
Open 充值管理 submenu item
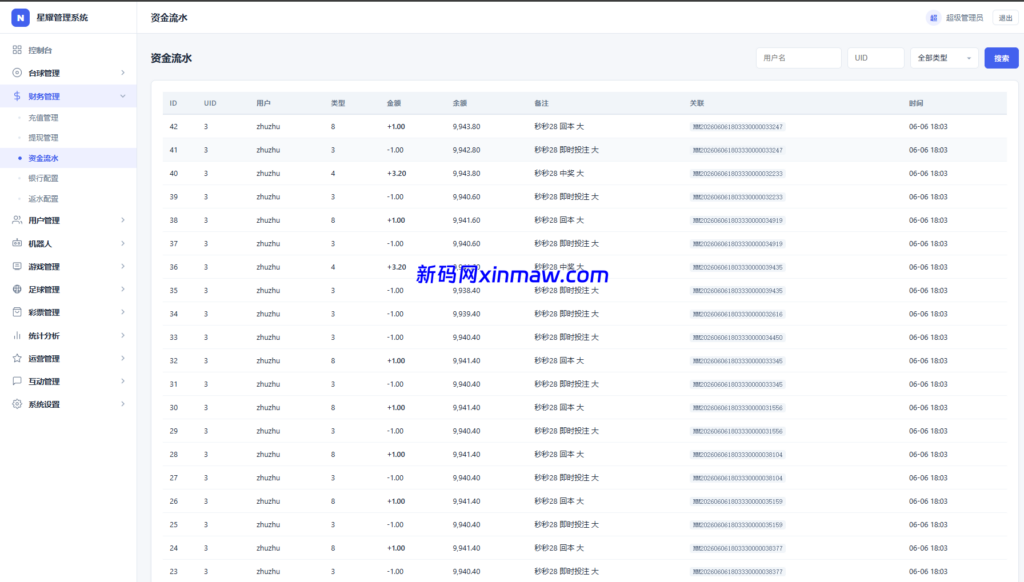pyautogui.click(x=43, y=118)
